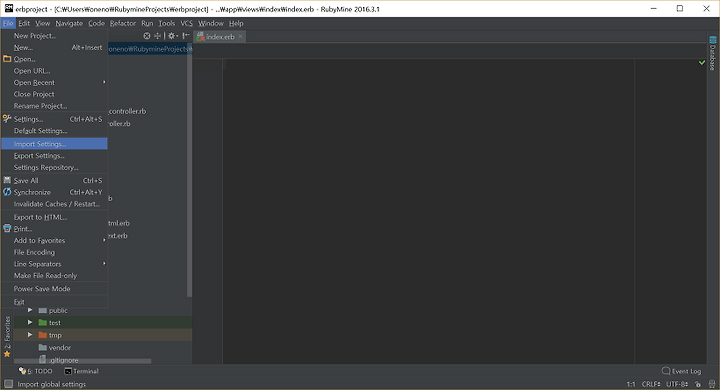Open the Help menu

[x=236, y=23]
